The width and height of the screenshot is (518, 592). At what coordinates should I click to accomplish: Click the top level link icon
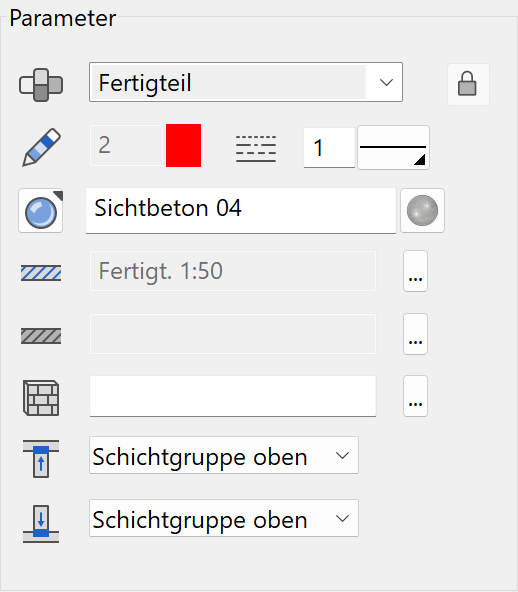coord(41,459)
